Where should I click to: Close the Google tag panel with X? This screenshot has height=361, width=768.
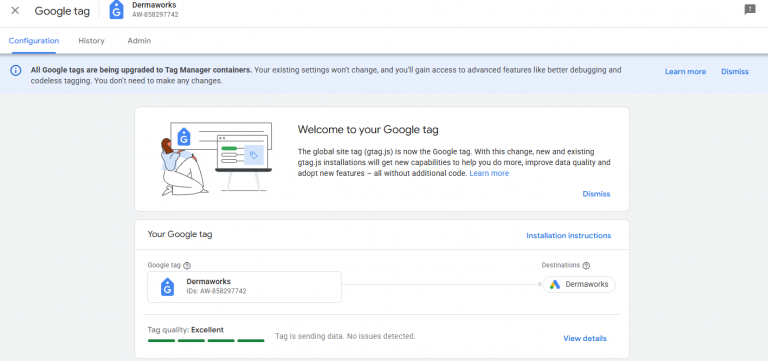click(15, 11)
